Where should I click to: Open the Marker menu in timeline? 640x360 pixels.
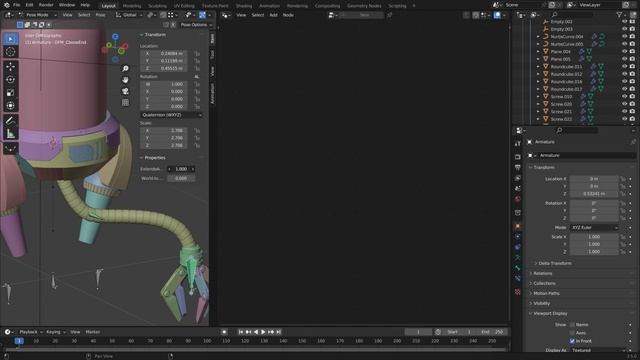(93, 332)
